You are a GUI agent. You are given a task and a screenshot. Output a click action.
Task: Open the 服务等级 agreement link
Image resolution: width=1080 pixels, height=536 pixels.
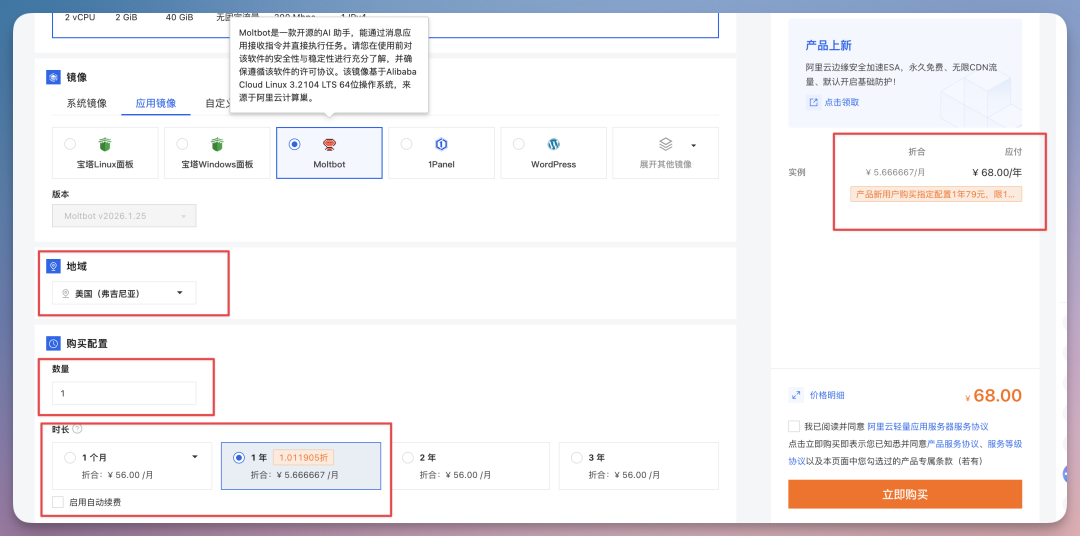[x=1005, y=444]
